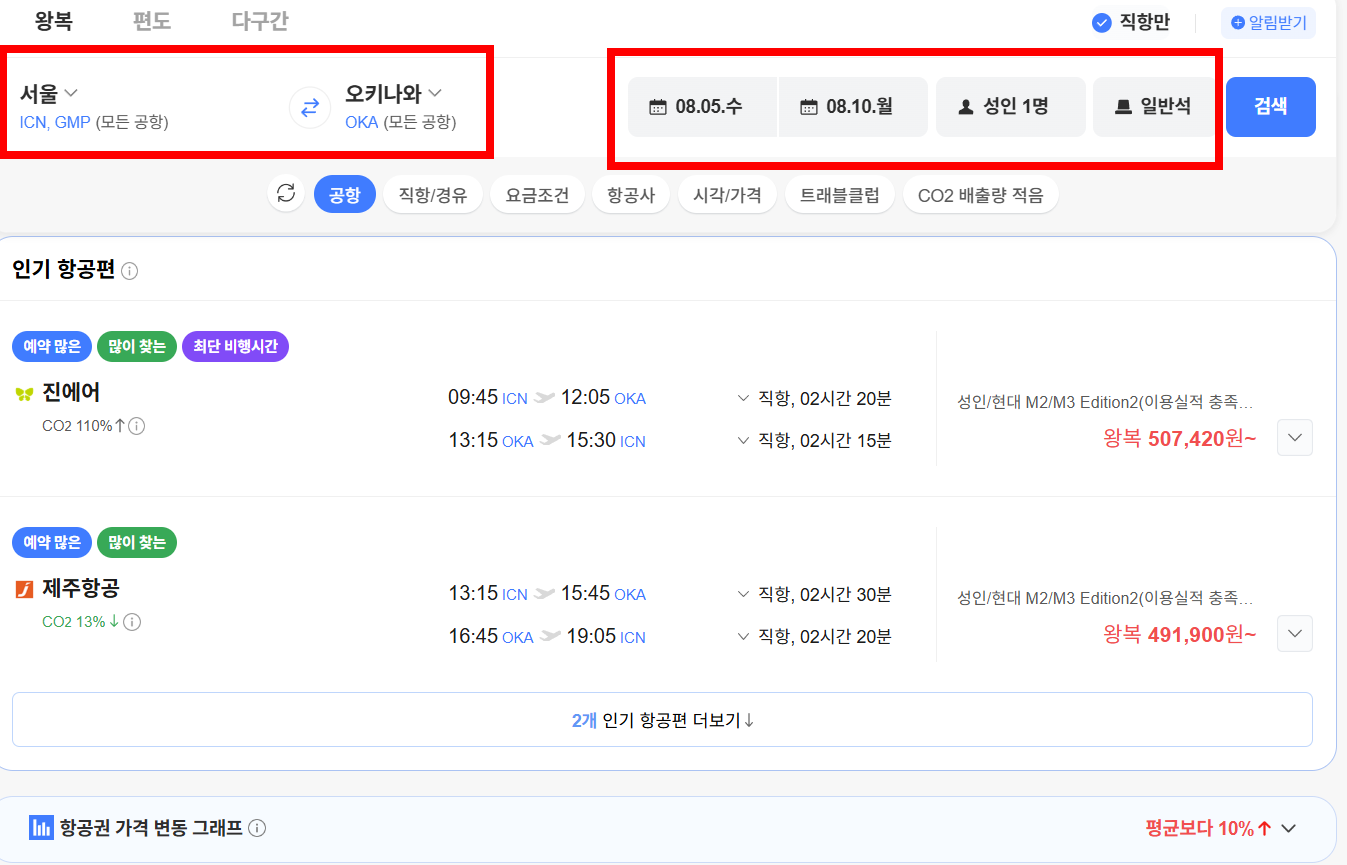Click the 제주항공 airline name
Viewport: 1347px width, 865px height.
click(81, 589)
